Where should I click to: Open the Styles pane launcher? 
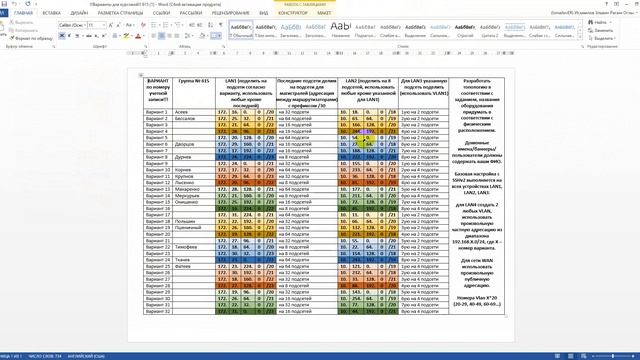582,47
